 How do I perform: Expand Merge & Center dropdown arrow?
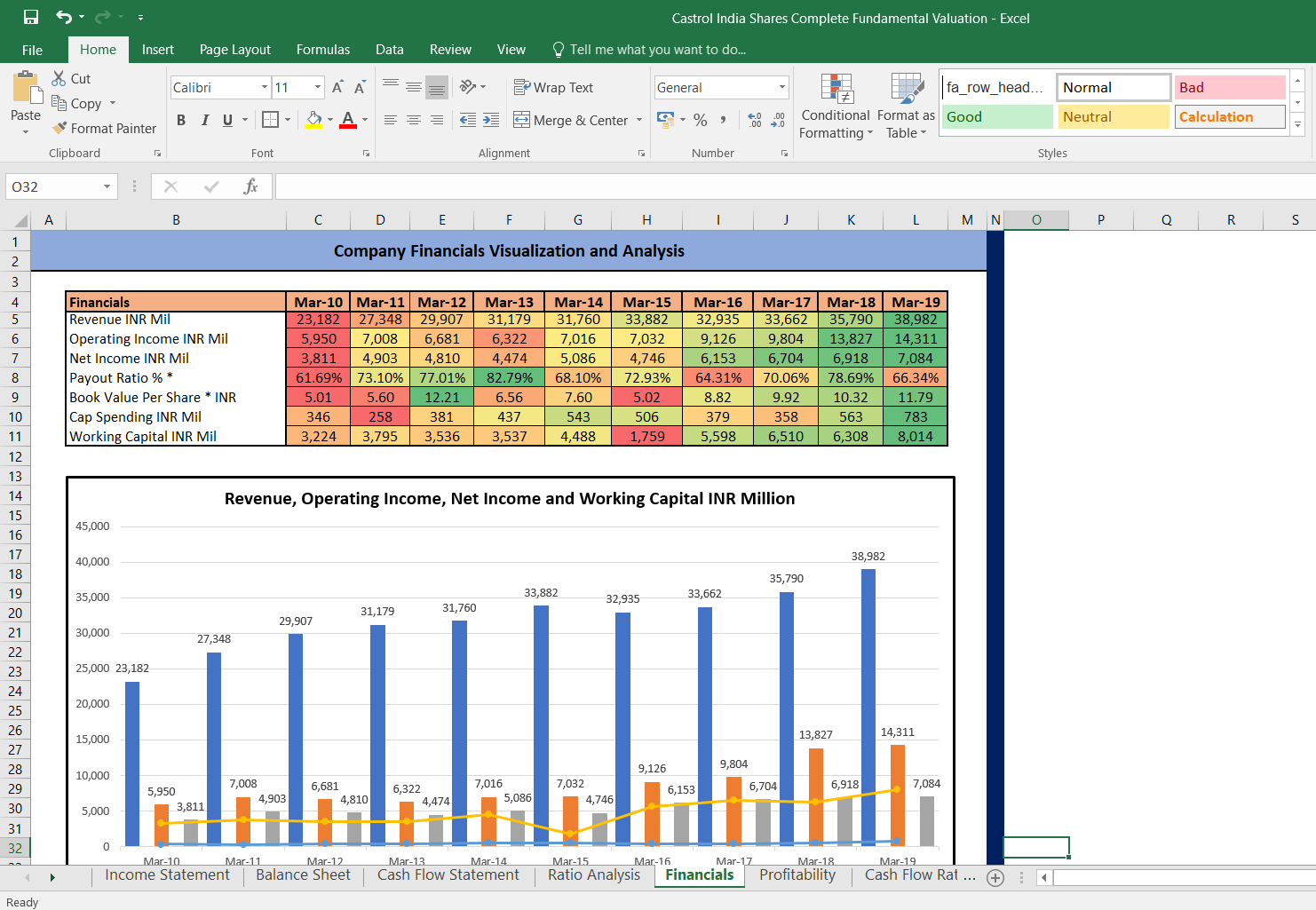pos(639,120)
